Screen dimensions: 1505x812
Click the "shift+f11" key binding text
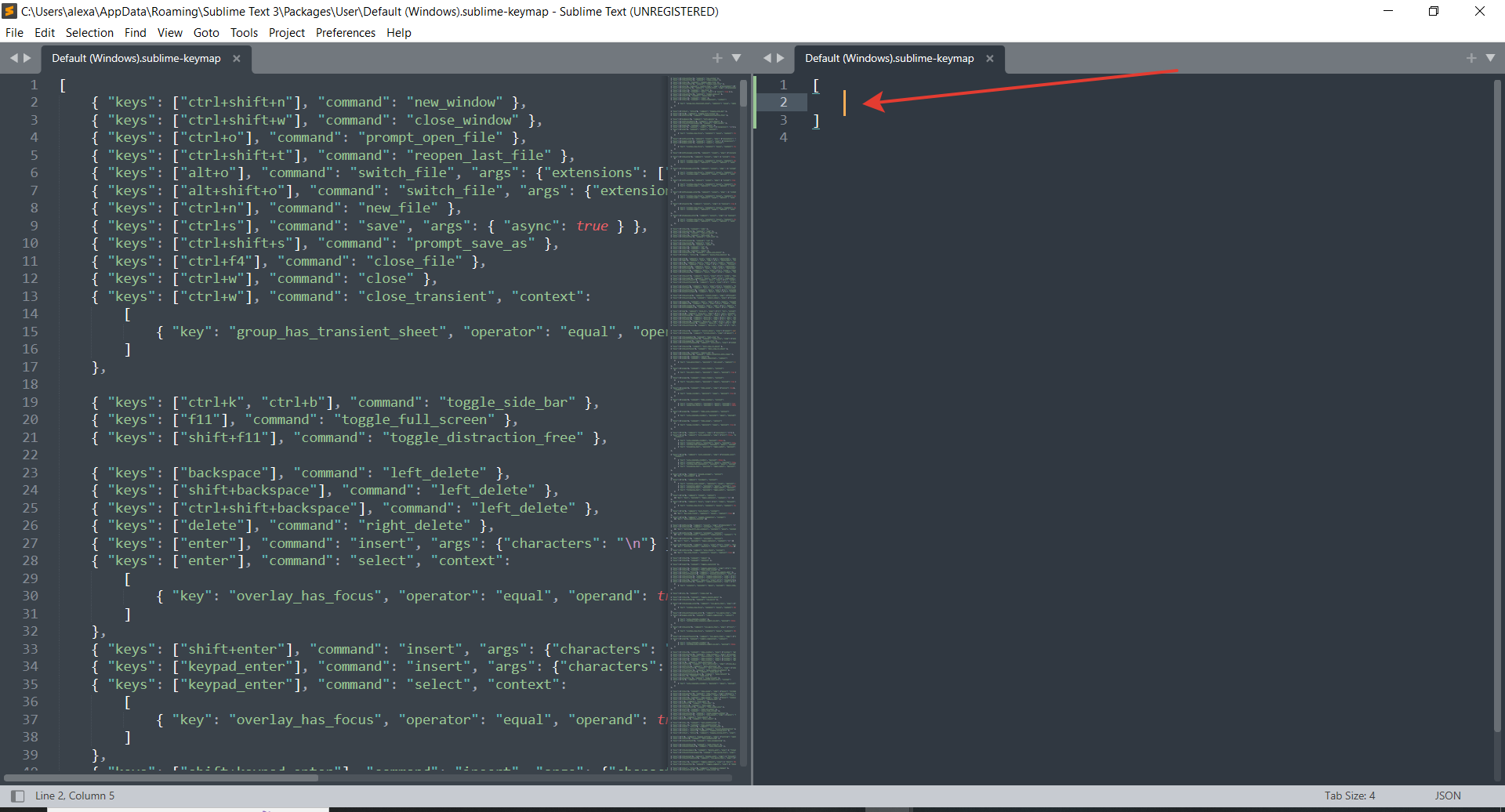click(x=224, y=437)
